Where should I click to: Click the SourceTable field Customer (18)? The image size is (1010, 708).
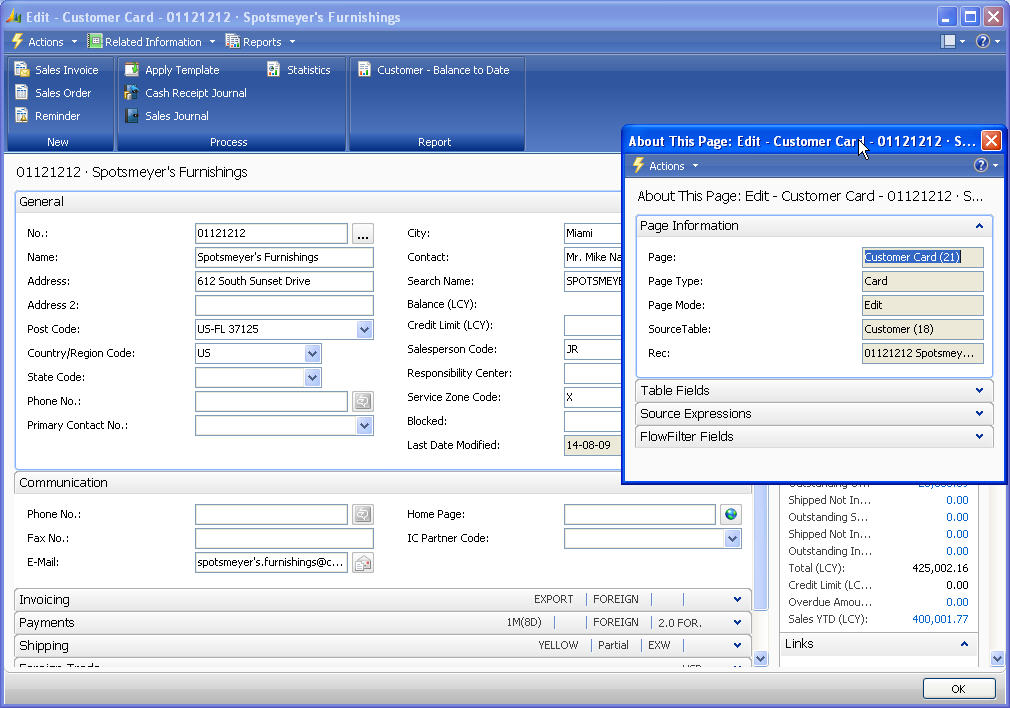922,329
